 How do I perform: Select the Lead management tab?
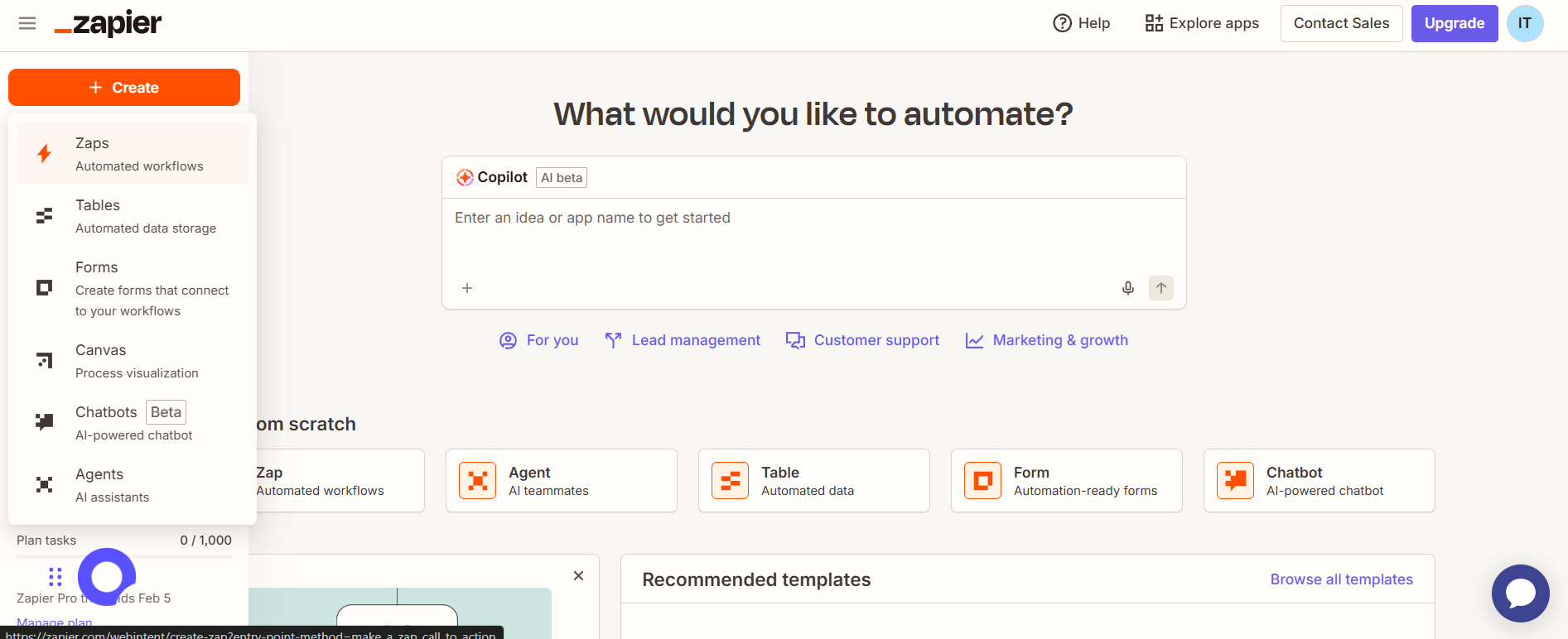coord(683,340)
